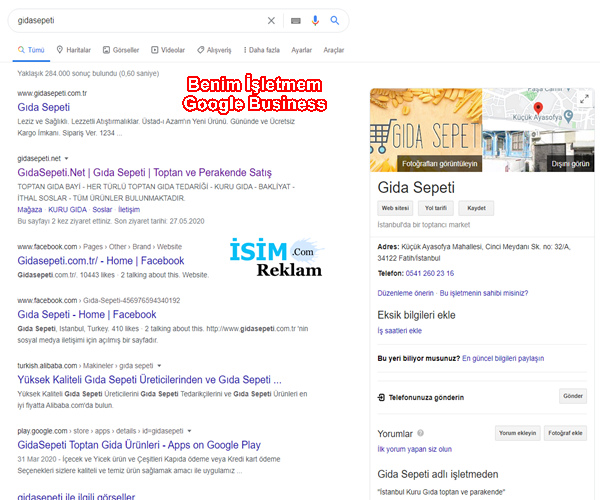Viewport: 600px width, 500px height.
Task: Switch to the Haritalar tab
Action: 73,50
